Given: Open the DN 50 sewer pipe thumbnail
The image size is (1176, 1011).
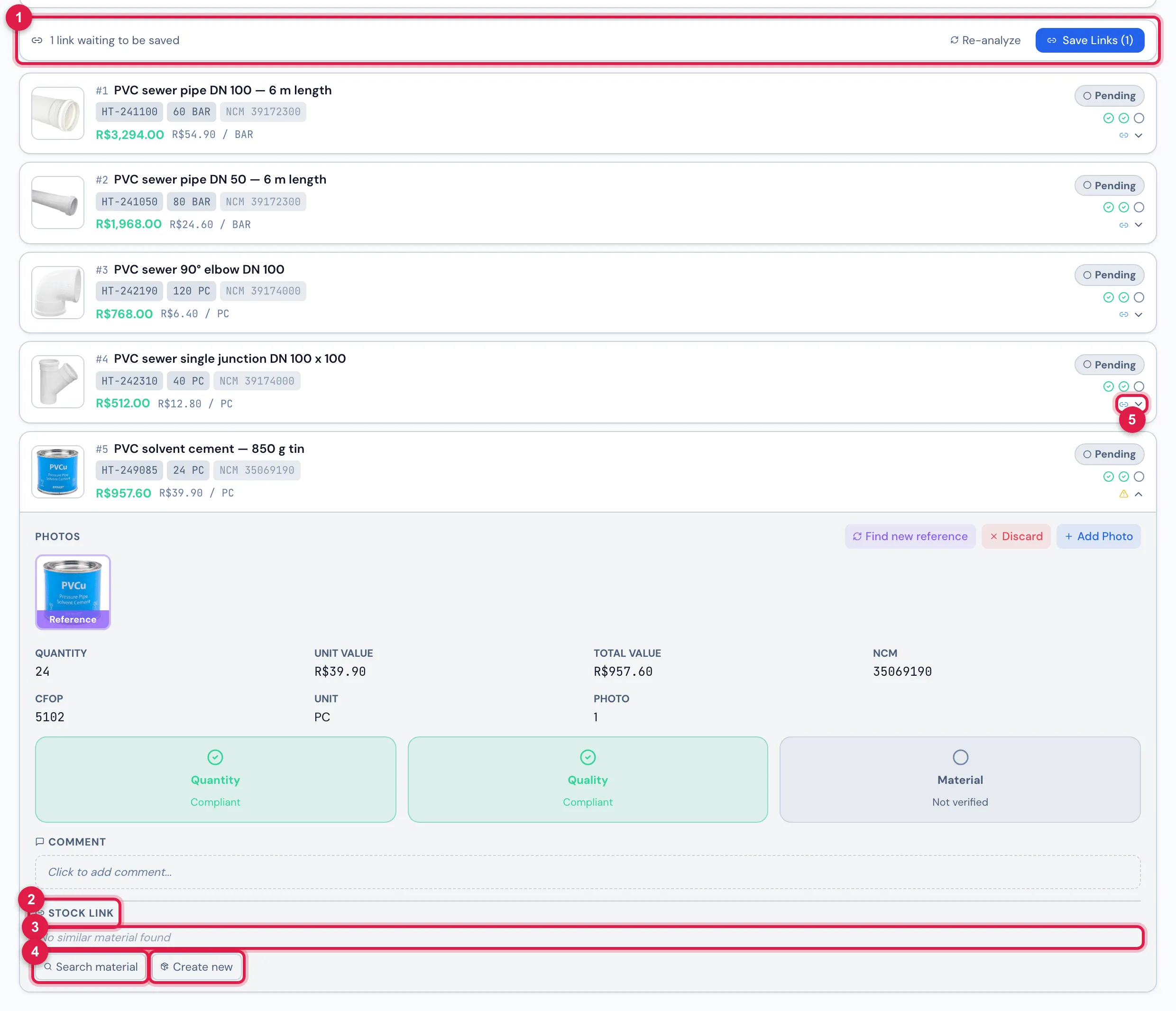Looking at the screenshot, I should pos(58,202).
